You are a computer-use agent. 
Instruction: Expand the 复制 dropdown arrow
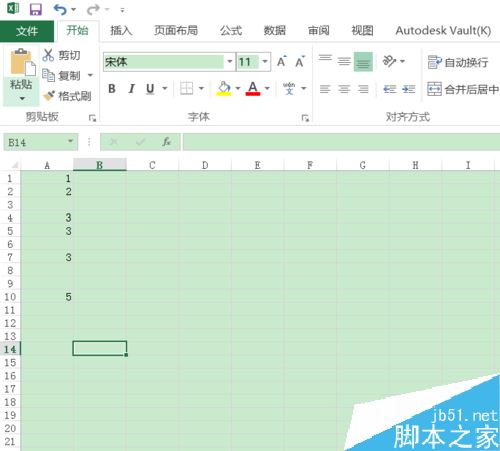(90, 75)
